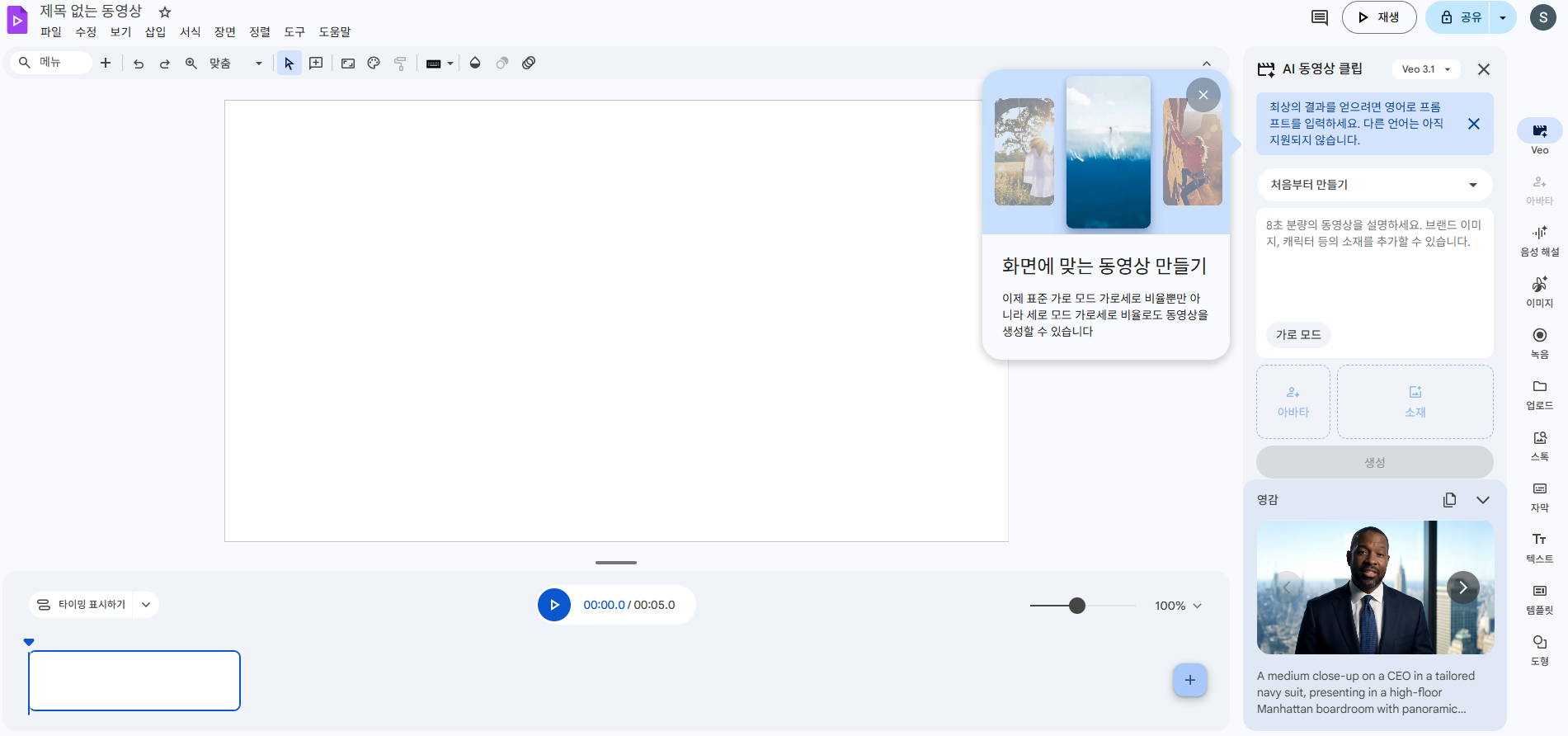1568x736 pixels.
Task: Open the 녹음 recording sidebar tool
Action: (1539, 342)
